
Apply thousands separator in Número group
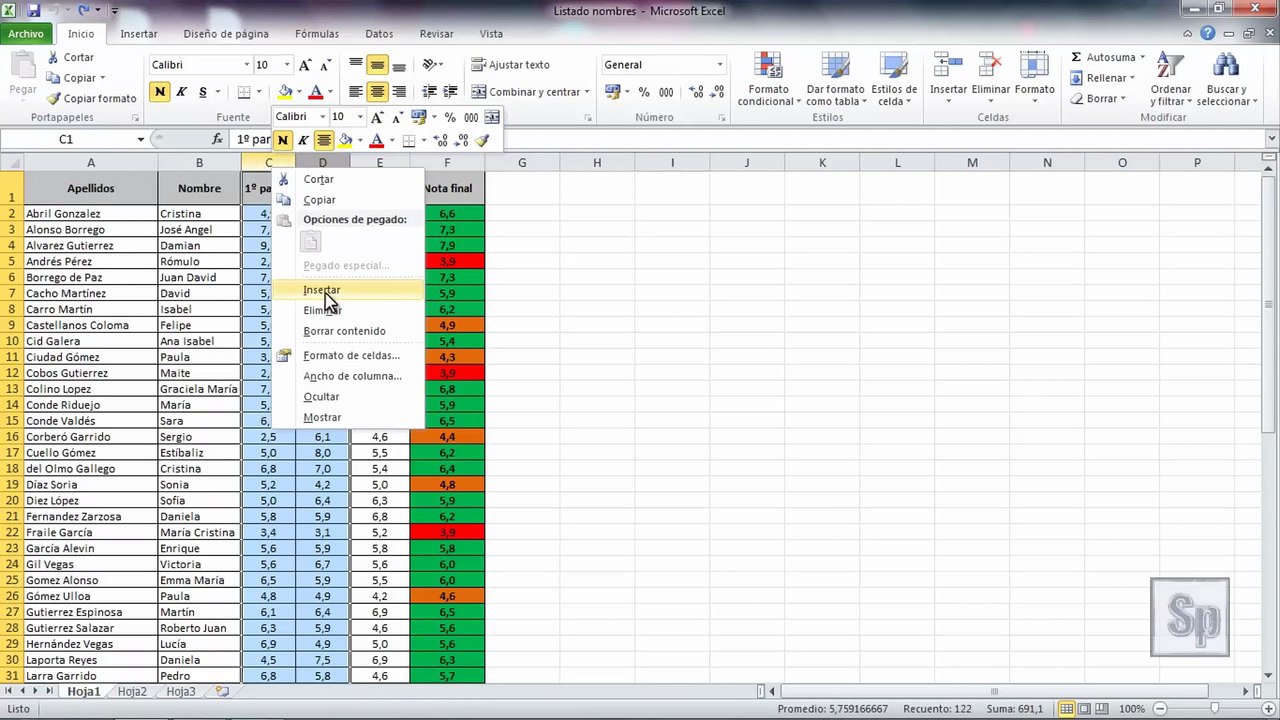coord(664,92)
